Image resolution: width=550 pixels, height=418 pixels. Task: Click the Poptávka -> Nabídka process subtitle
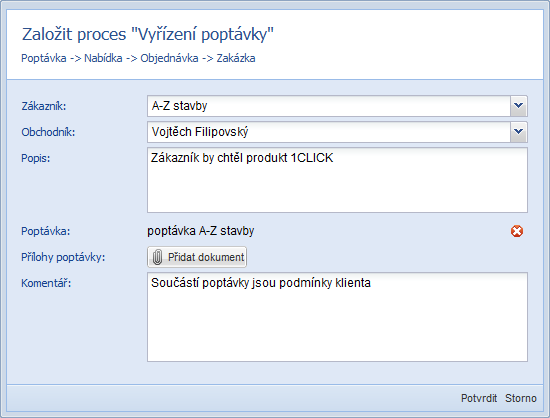tap(138, 58)
